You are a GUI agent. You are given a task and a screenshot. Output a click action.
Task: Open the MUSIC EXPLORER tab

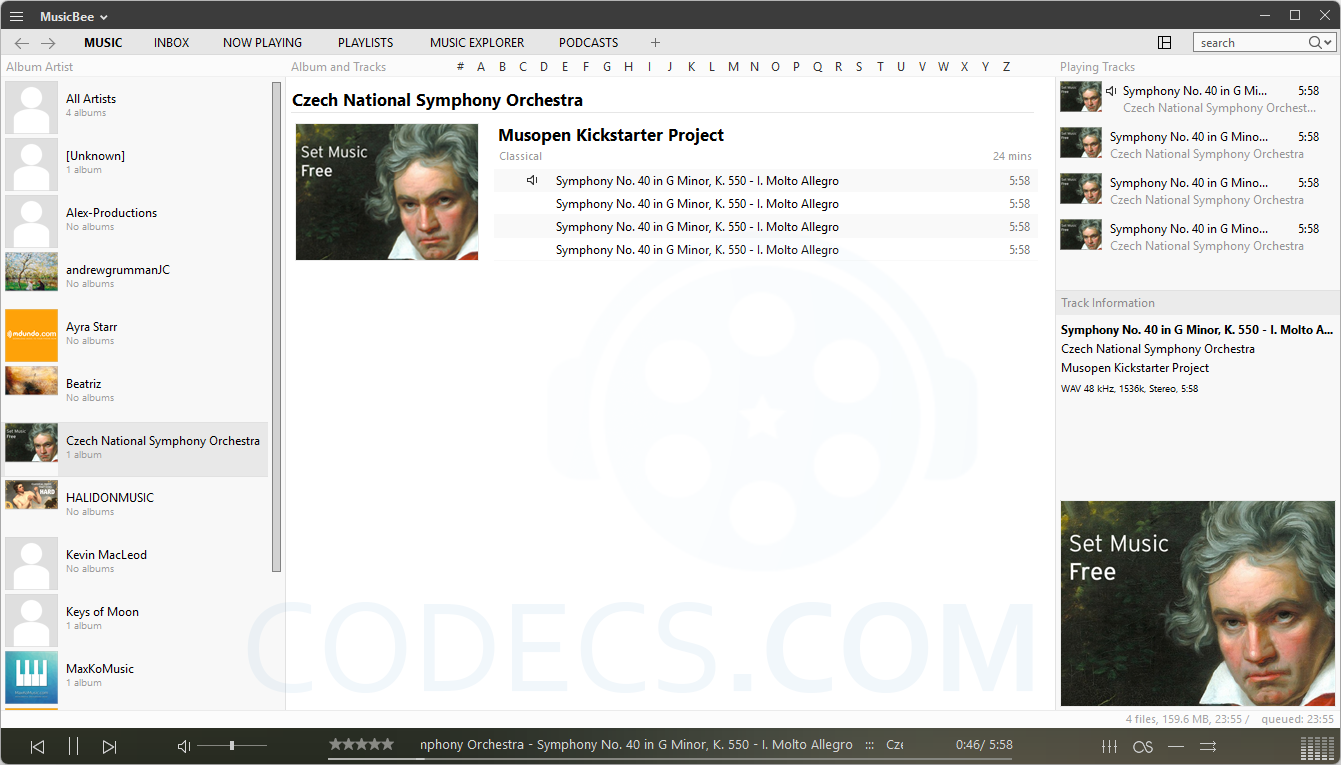(477, 43)
